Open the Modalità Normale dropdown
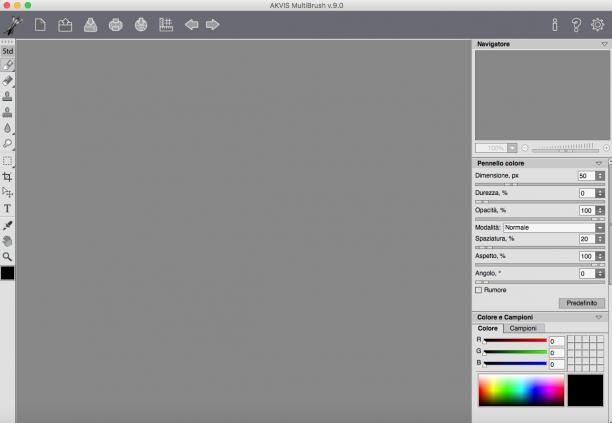Viewport: 612px width, 423px height. point(554,227)
